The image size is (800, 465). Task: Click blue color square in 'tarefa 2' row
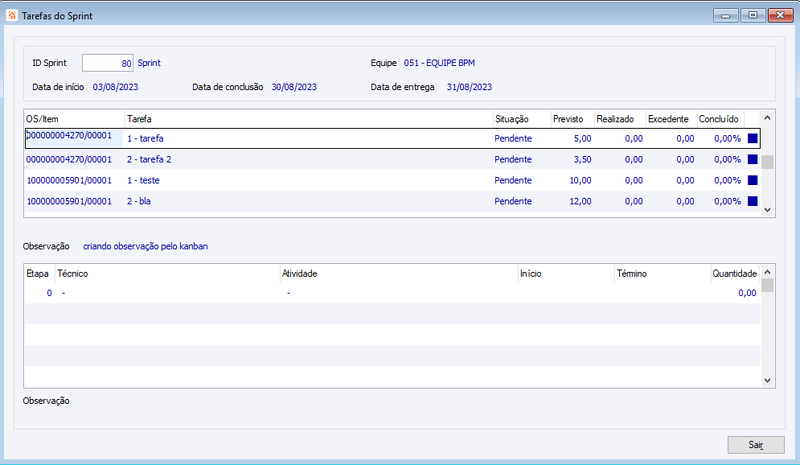click(753, 159)
